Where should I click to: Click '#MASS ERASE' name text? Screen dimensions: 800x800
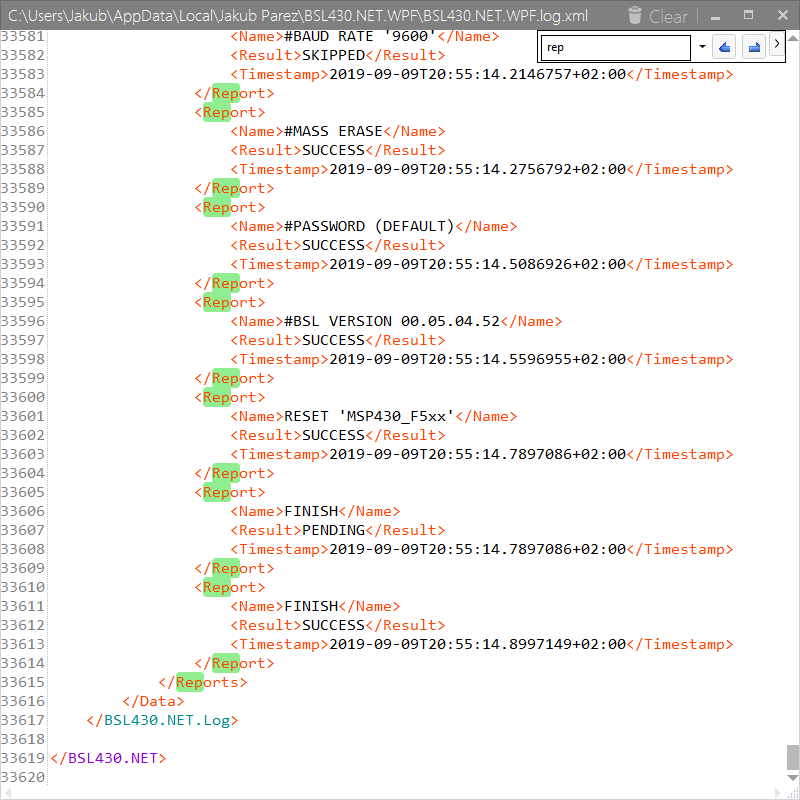coord(333,131)
